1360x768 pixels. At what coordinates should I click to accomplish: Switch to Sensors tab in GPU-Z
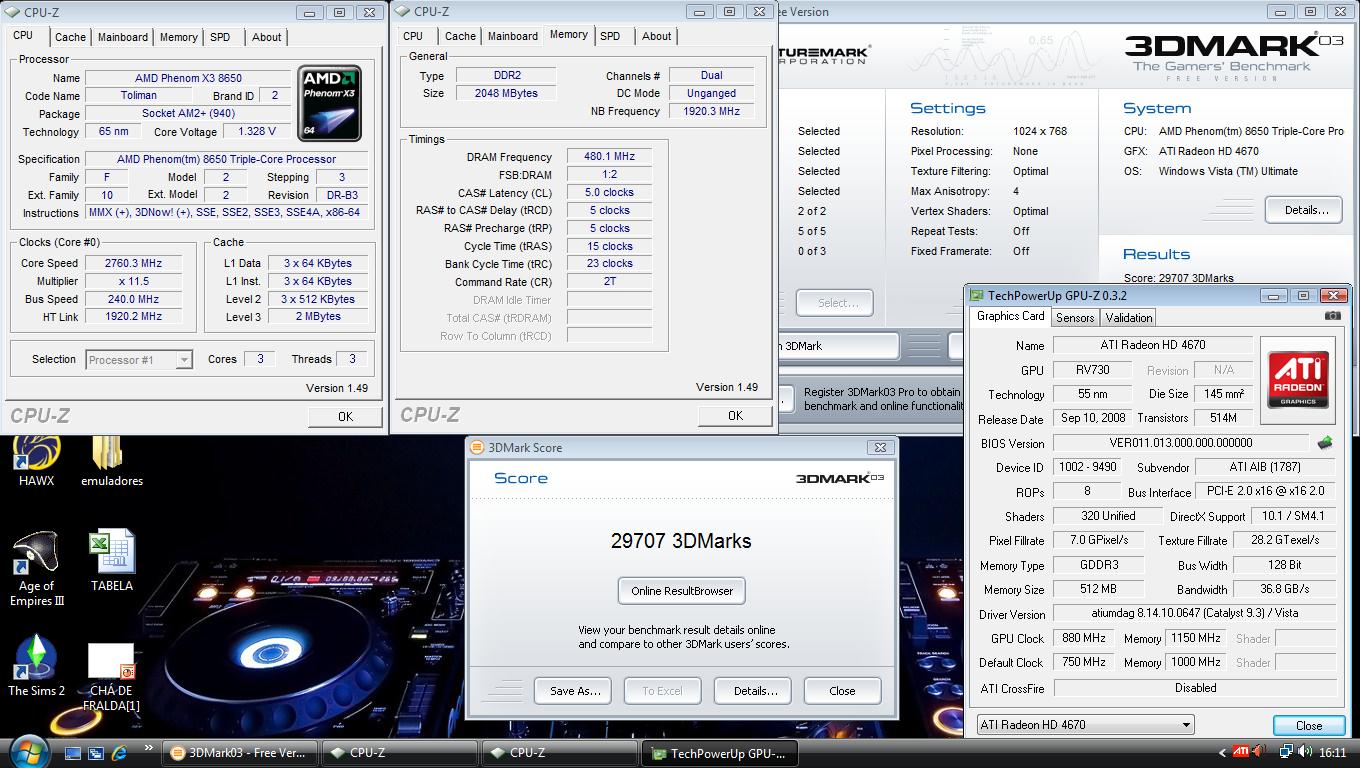pos(1075,318)
